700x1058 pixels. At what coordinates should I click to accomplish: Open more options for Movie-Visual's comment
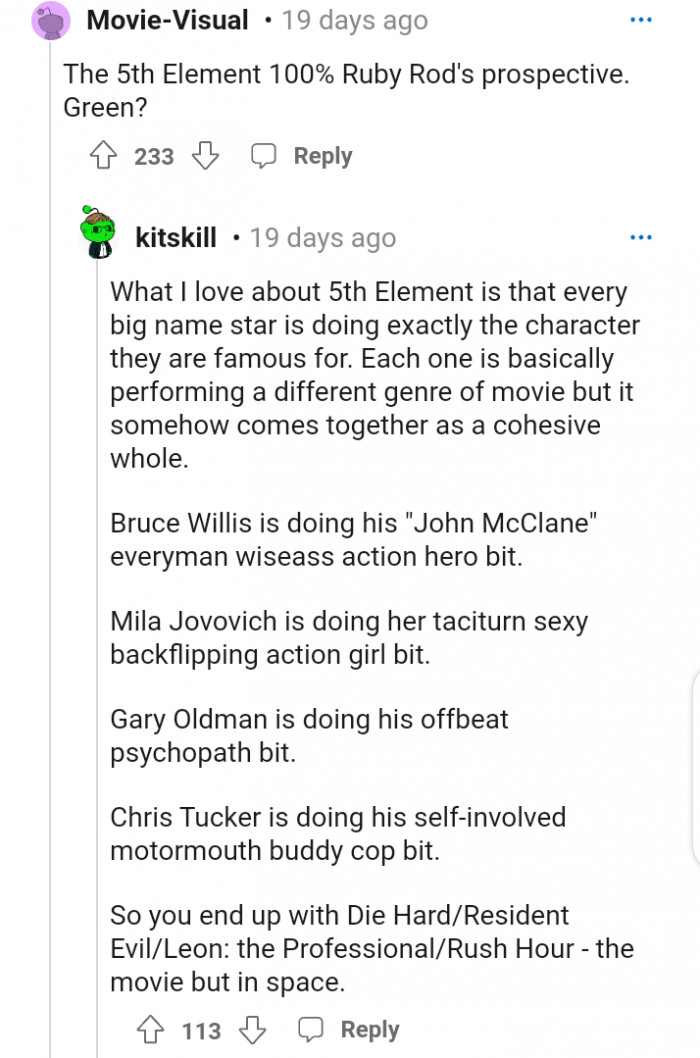coord(640,20)
